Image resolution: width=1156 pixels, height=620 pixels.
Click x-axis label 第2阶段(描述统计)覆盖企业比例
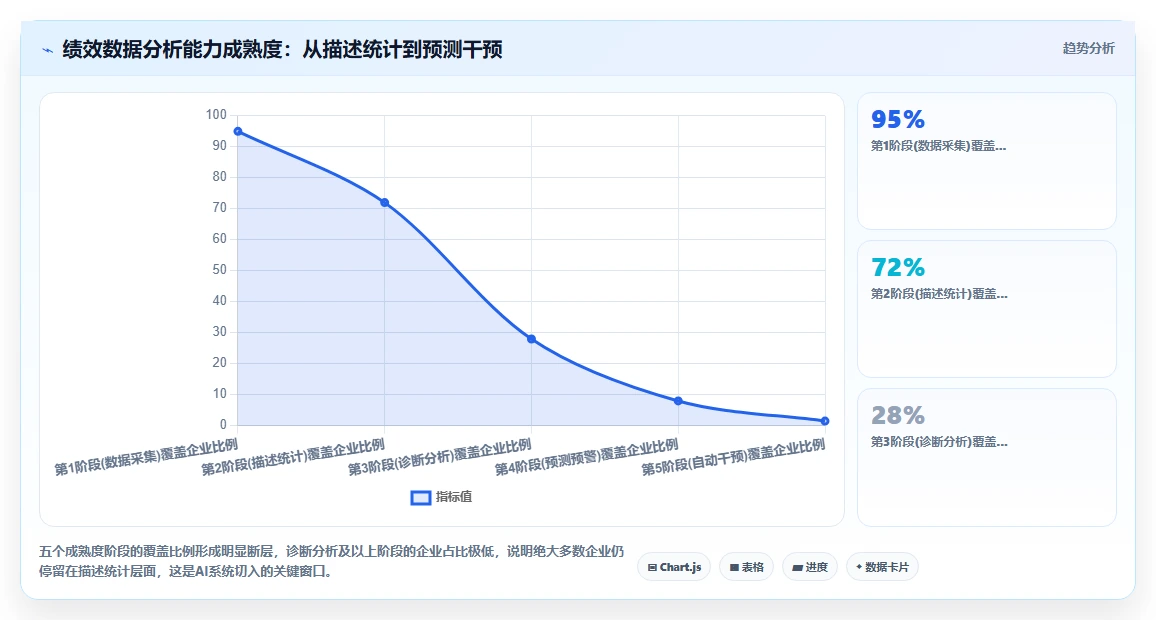pyautogui.click(x=293, y=457)
